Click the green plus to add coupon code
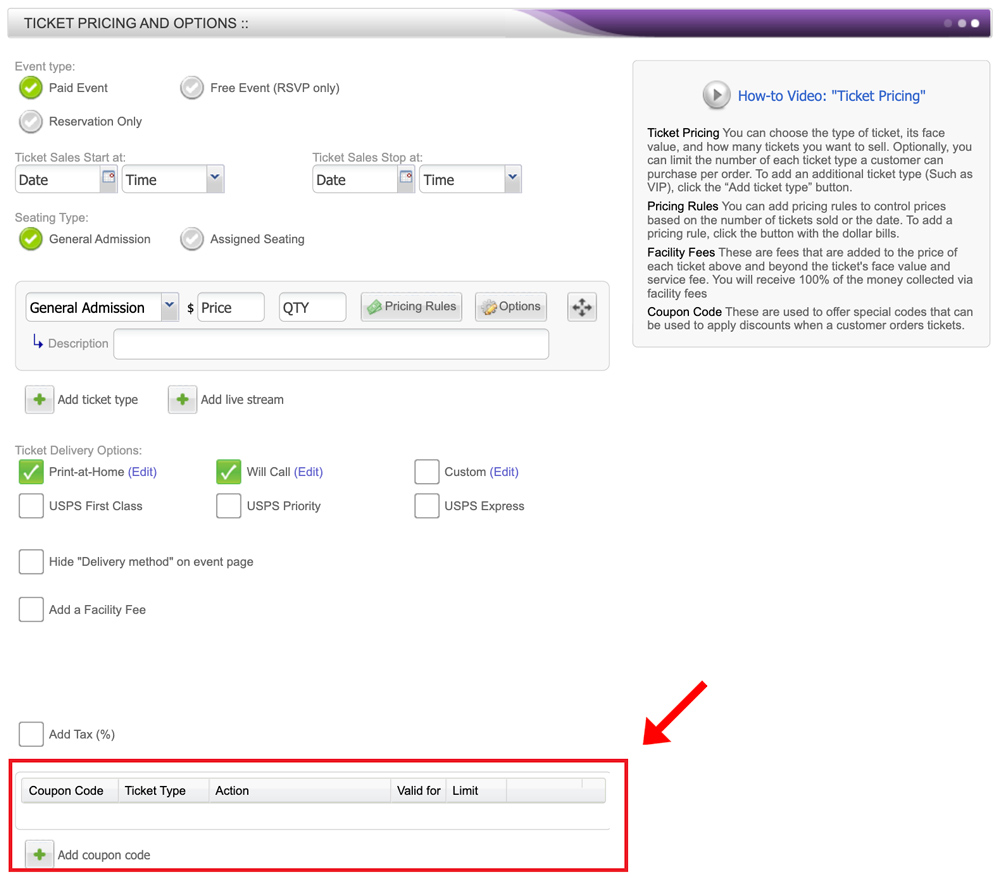 pyautogui.click(x=39, y=854)
